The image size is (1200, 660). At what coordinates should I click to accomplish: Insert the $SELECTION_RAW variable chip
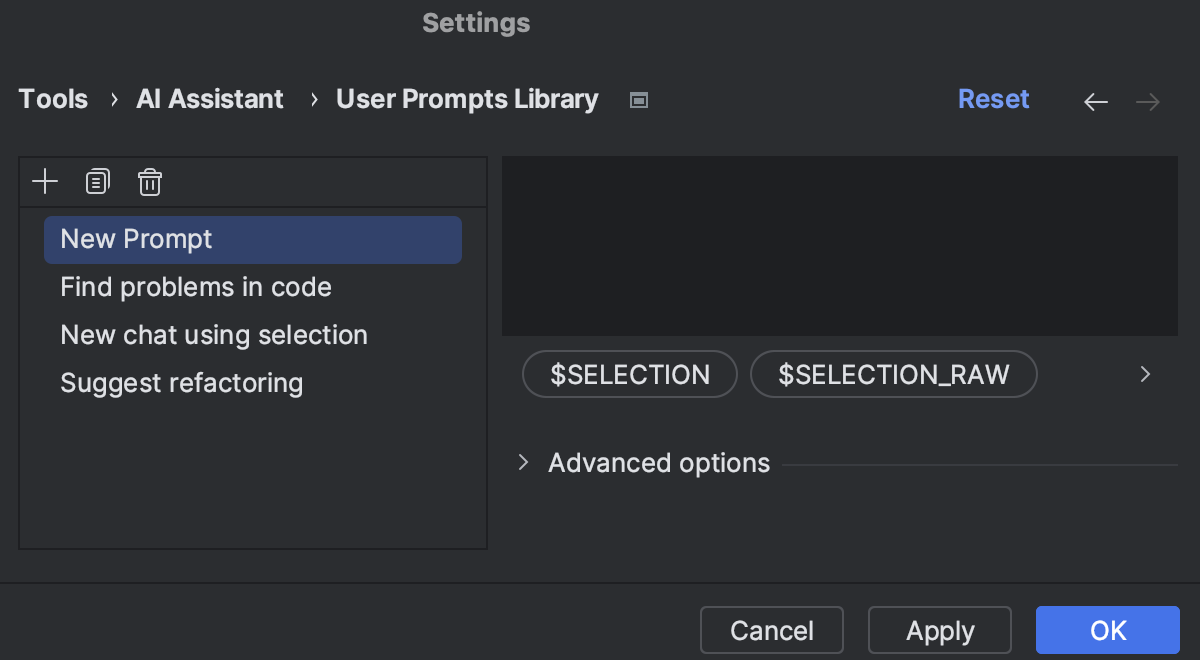point(894,375)
